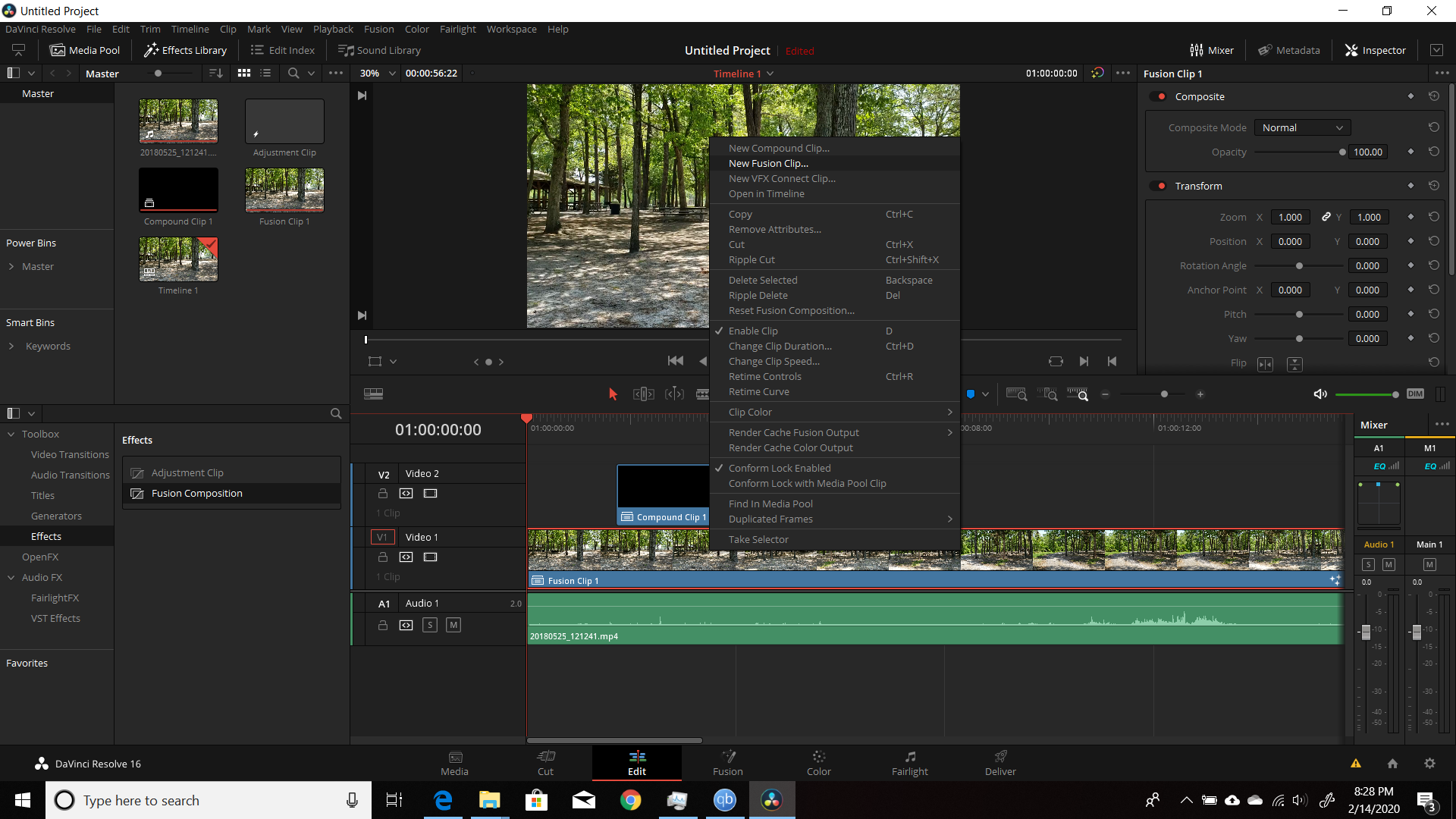
Task: Disable the Video 1 track
Action: point(431,557)
